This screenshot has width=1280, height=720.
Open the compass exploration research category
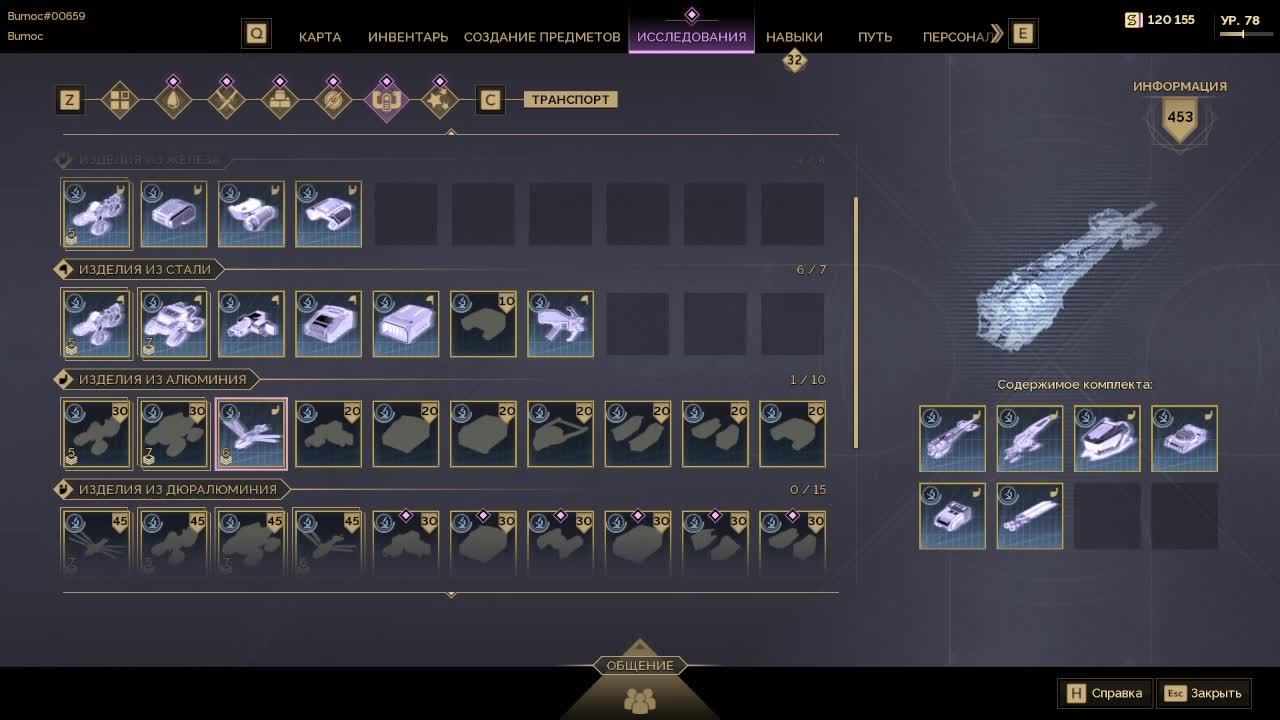pyautogui.click(x=333, y=100)
